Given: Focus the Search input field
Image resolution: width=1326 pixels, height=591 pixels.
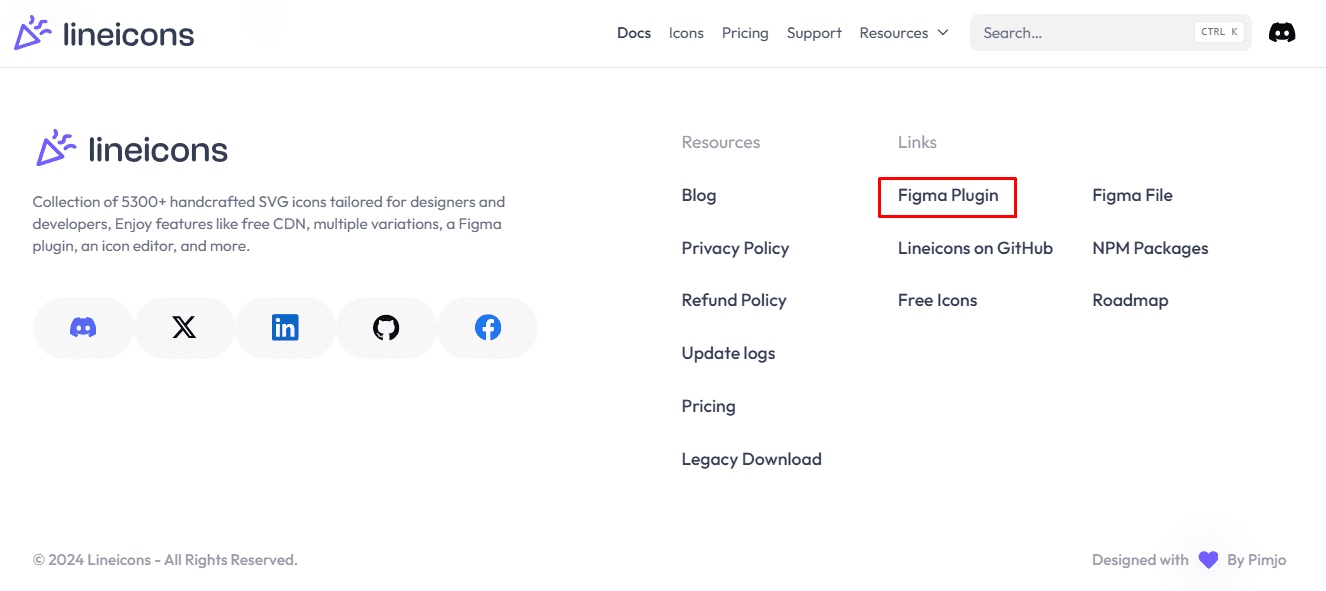Looking at the screenshot, I should [1111, 33].
